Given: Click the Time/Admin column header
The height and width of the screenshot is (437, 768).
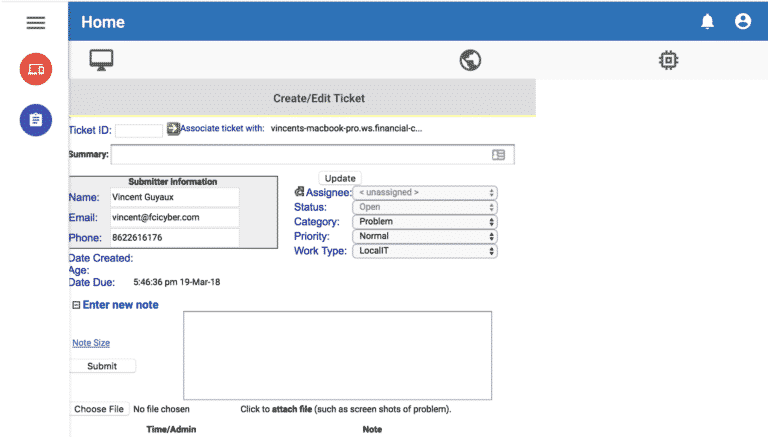Looking at the screenshot, I should 171,429.
